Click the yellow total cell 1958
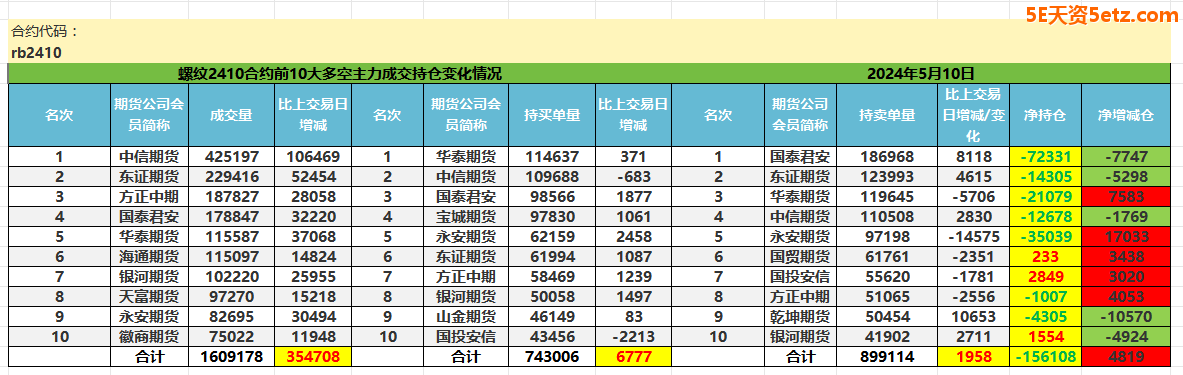 tap(973, 357)
